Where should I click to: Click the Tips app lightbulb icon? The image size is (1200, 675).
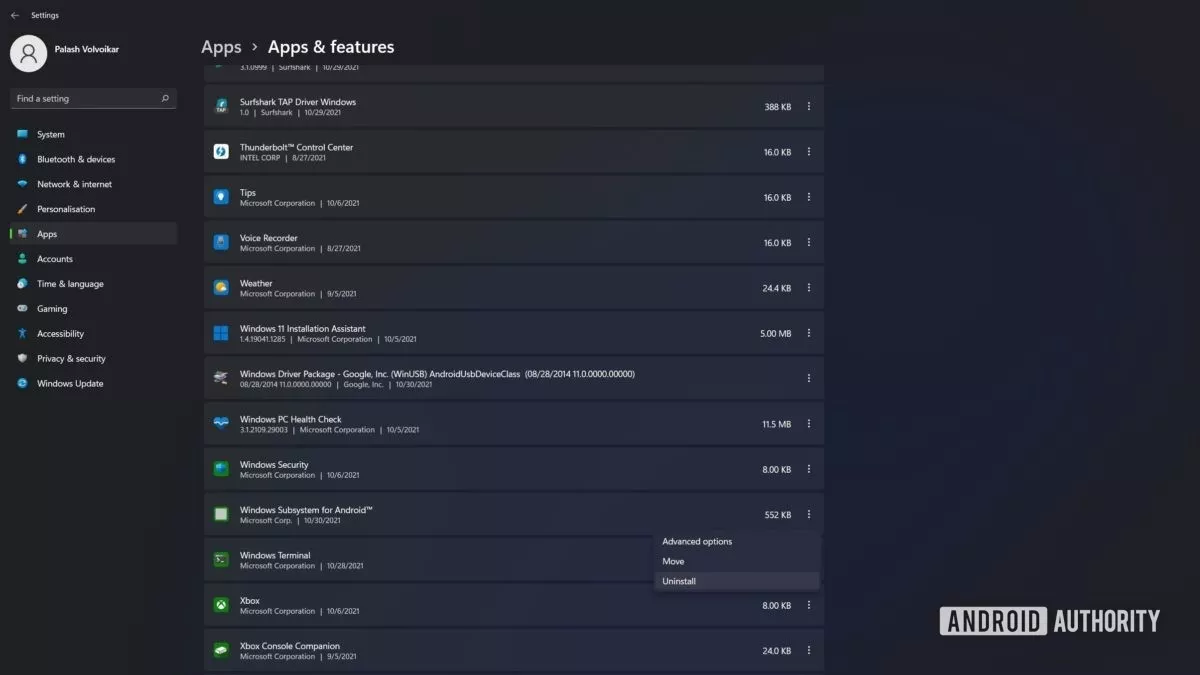[x=221, y=197]
